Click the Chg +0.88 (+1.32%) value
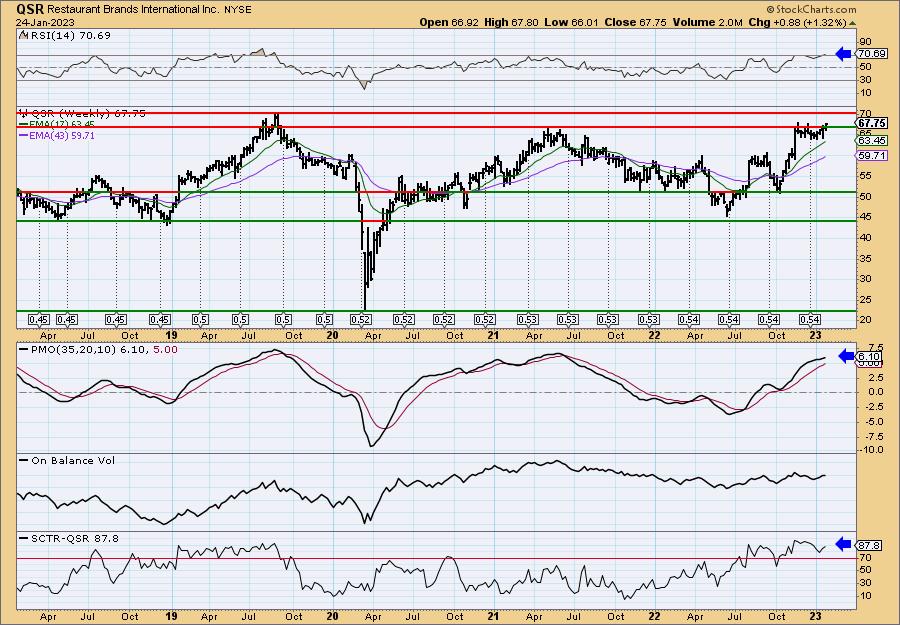Image resolution: width=900 pixels, height=625 pixels. tap(797, 22)
